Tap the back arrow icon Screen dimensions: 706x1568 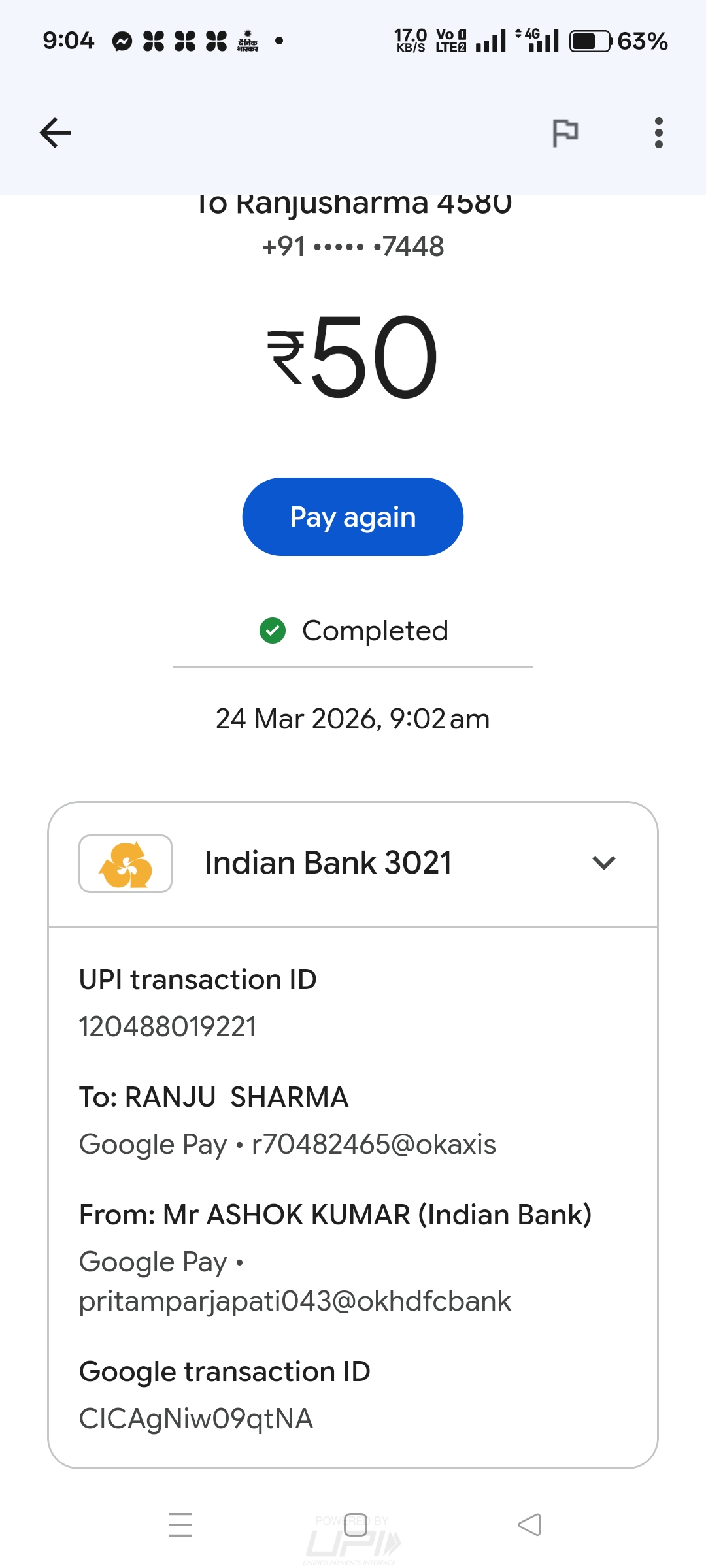coord(55,133)
